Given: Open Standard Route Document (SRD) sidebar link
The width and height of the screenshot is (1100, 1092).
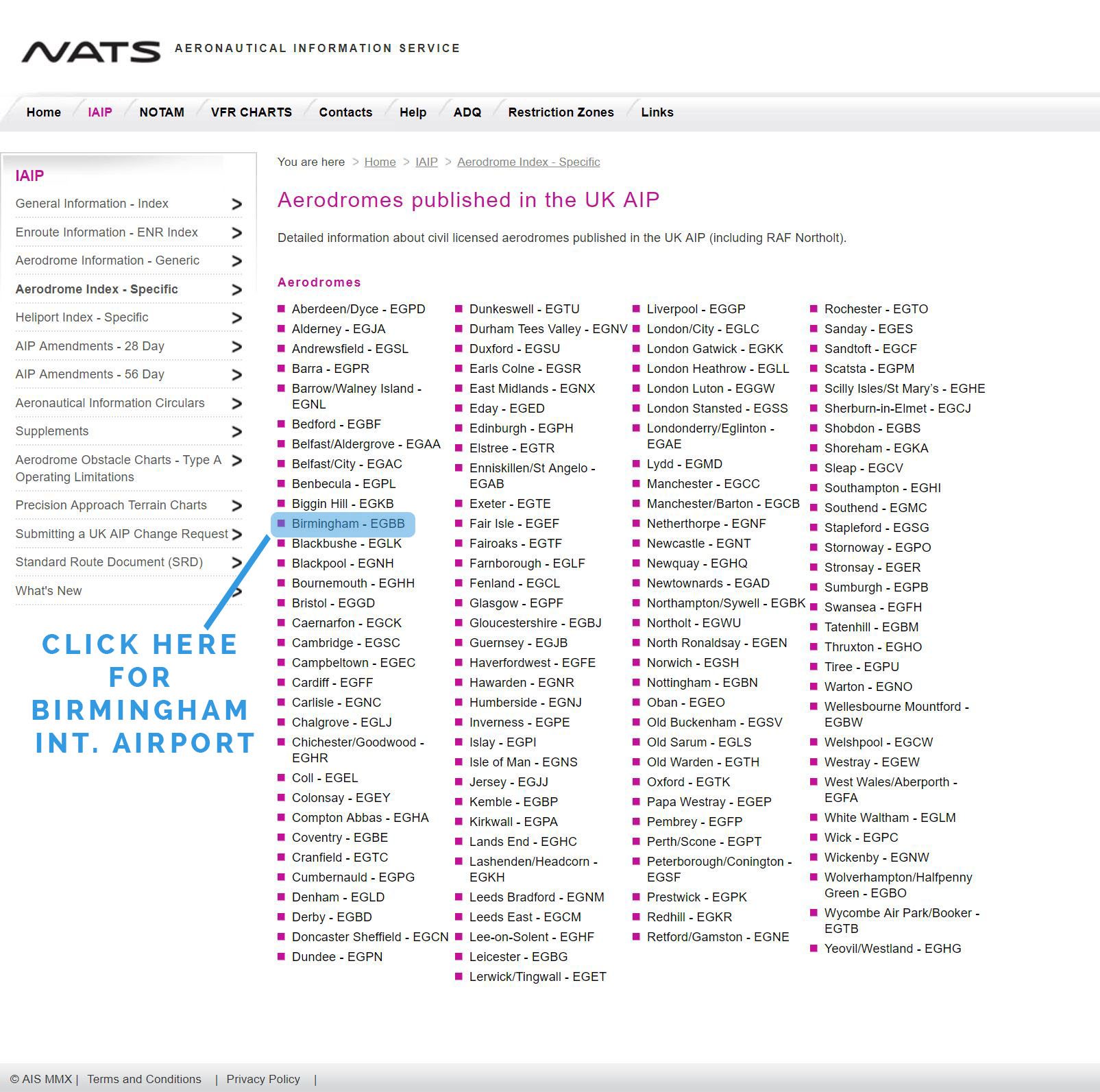Looking at the screenshot, I should click(x=109, y=562).
